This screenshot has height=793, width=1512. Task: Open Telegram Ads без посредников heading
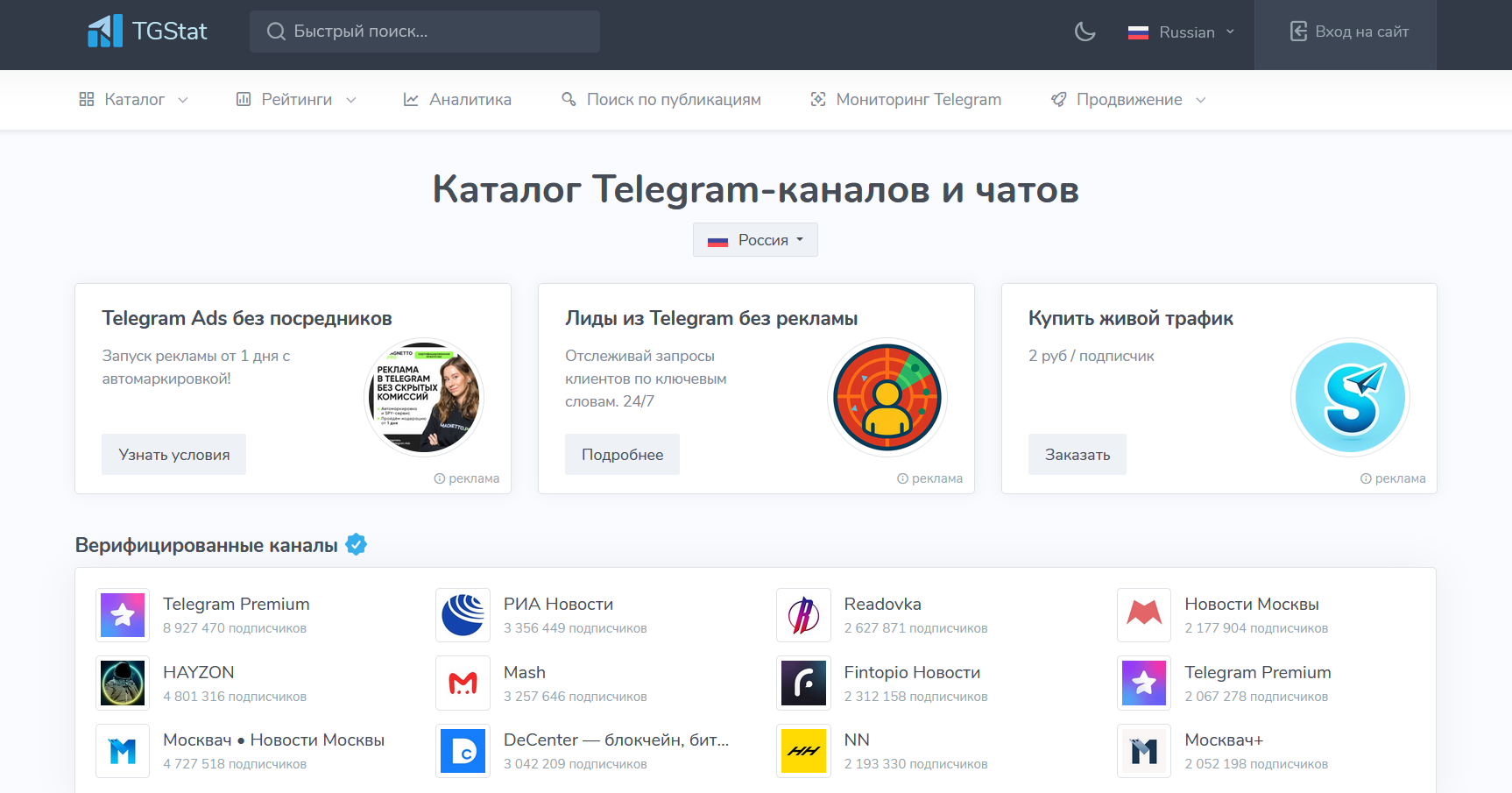[x=246, y=318]
